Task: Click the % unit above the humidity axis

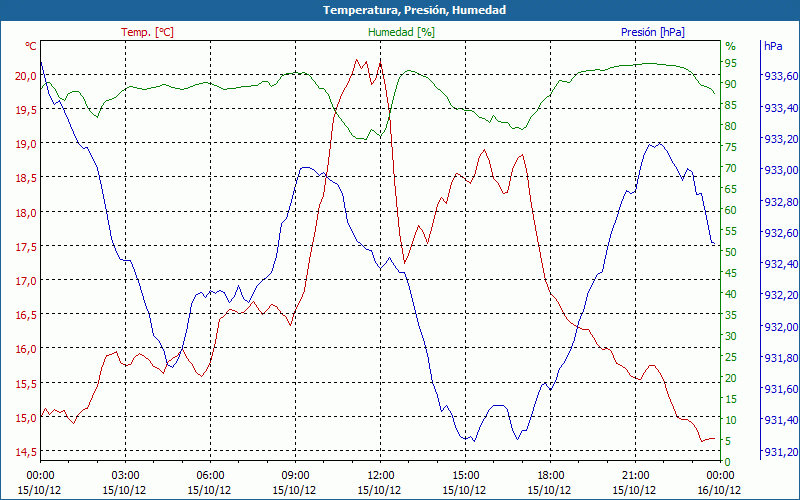Action: click(x=731, y=46)
